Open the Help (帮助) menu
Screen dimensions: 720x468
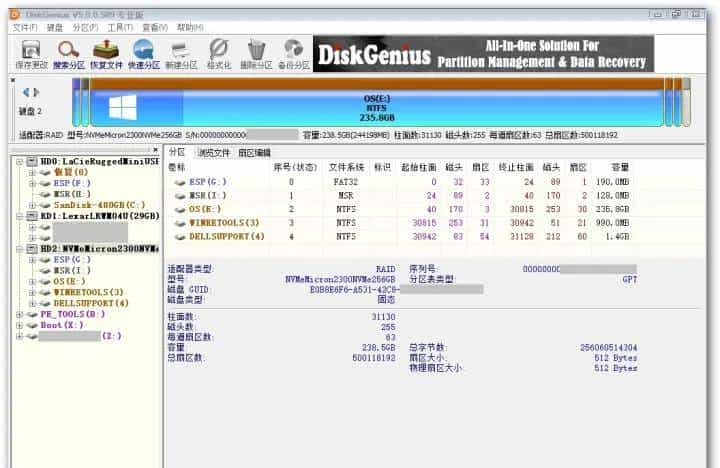click(x=190, y=28)
